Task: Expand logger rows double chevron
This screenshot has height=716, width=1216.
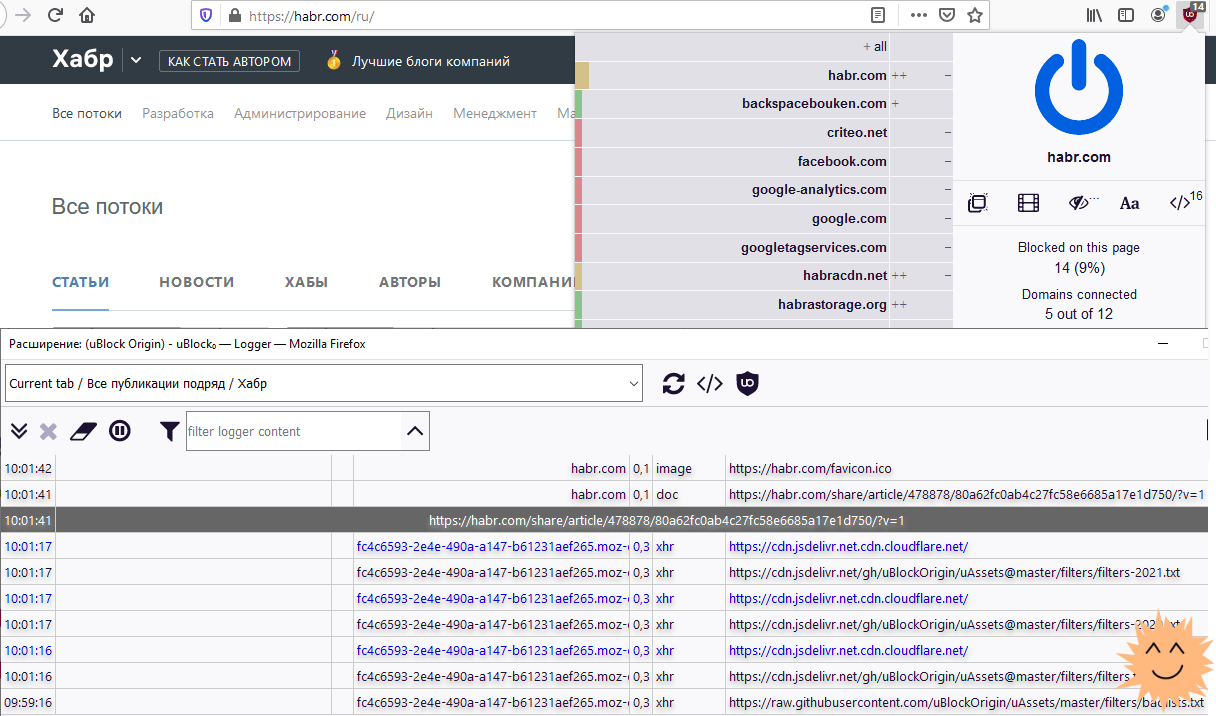Action: pyautogui.click(x=19, y=431)
